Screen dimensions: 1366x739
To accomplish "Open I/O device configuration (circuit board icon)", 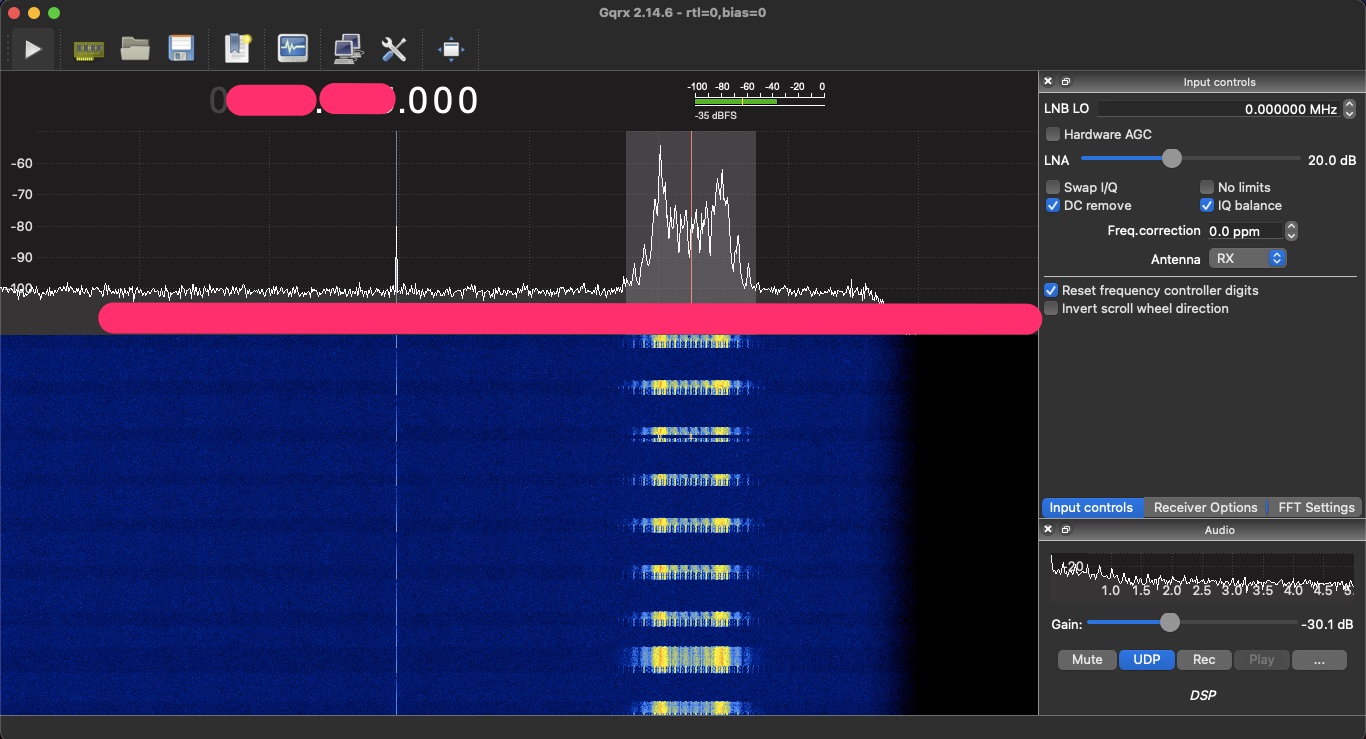I will tap(89, 48).
